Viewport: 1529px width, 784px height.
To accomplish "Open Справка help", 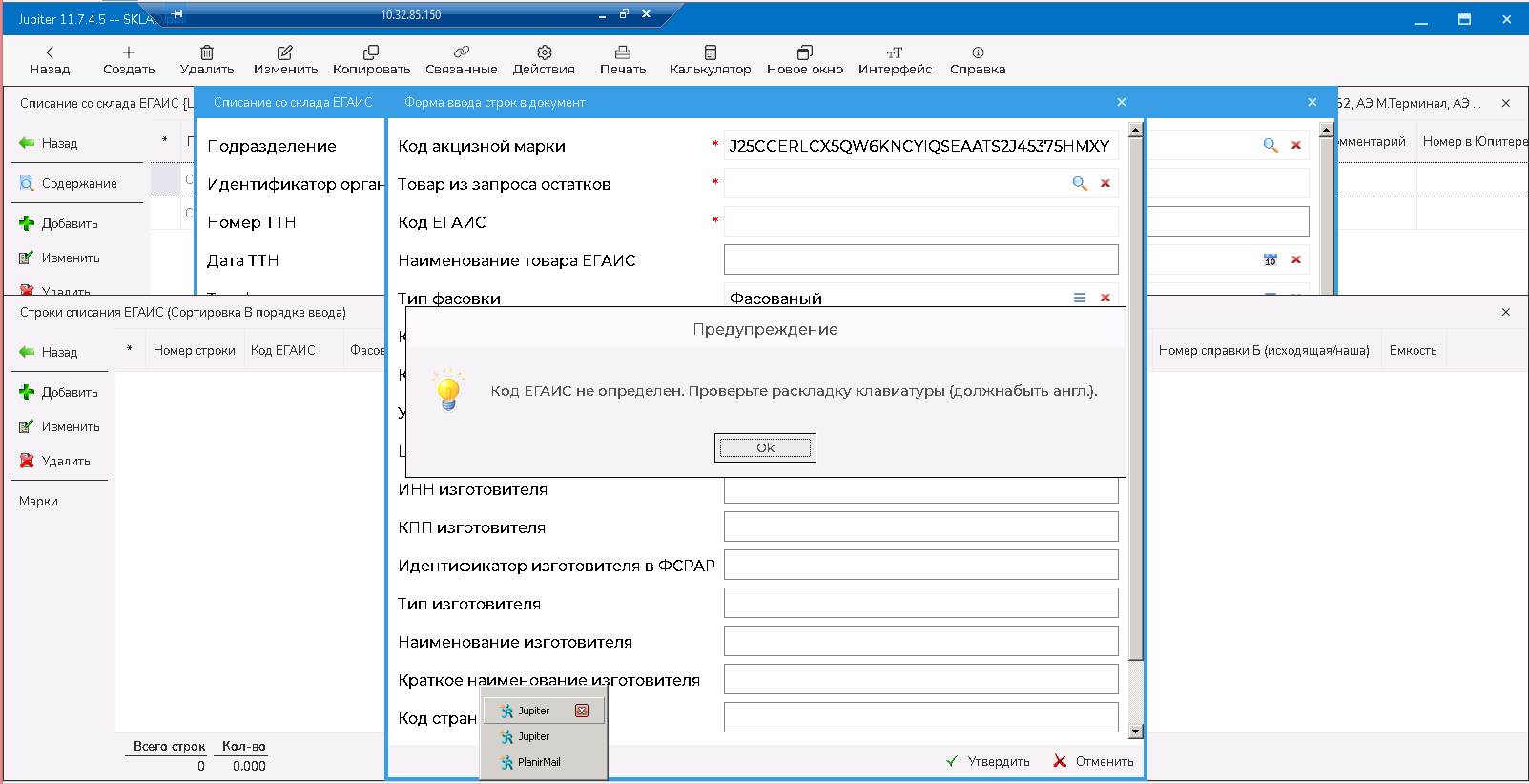I will tap(978, 60).
